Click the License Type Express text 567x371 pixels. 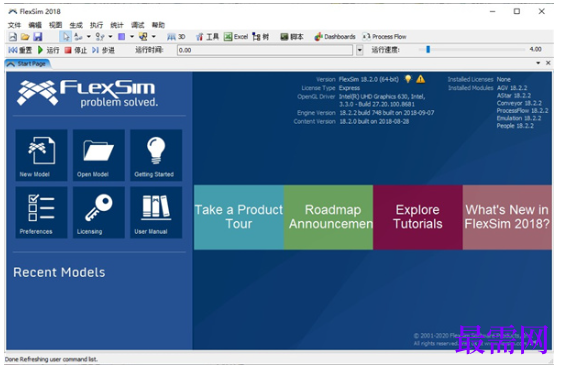331,88
